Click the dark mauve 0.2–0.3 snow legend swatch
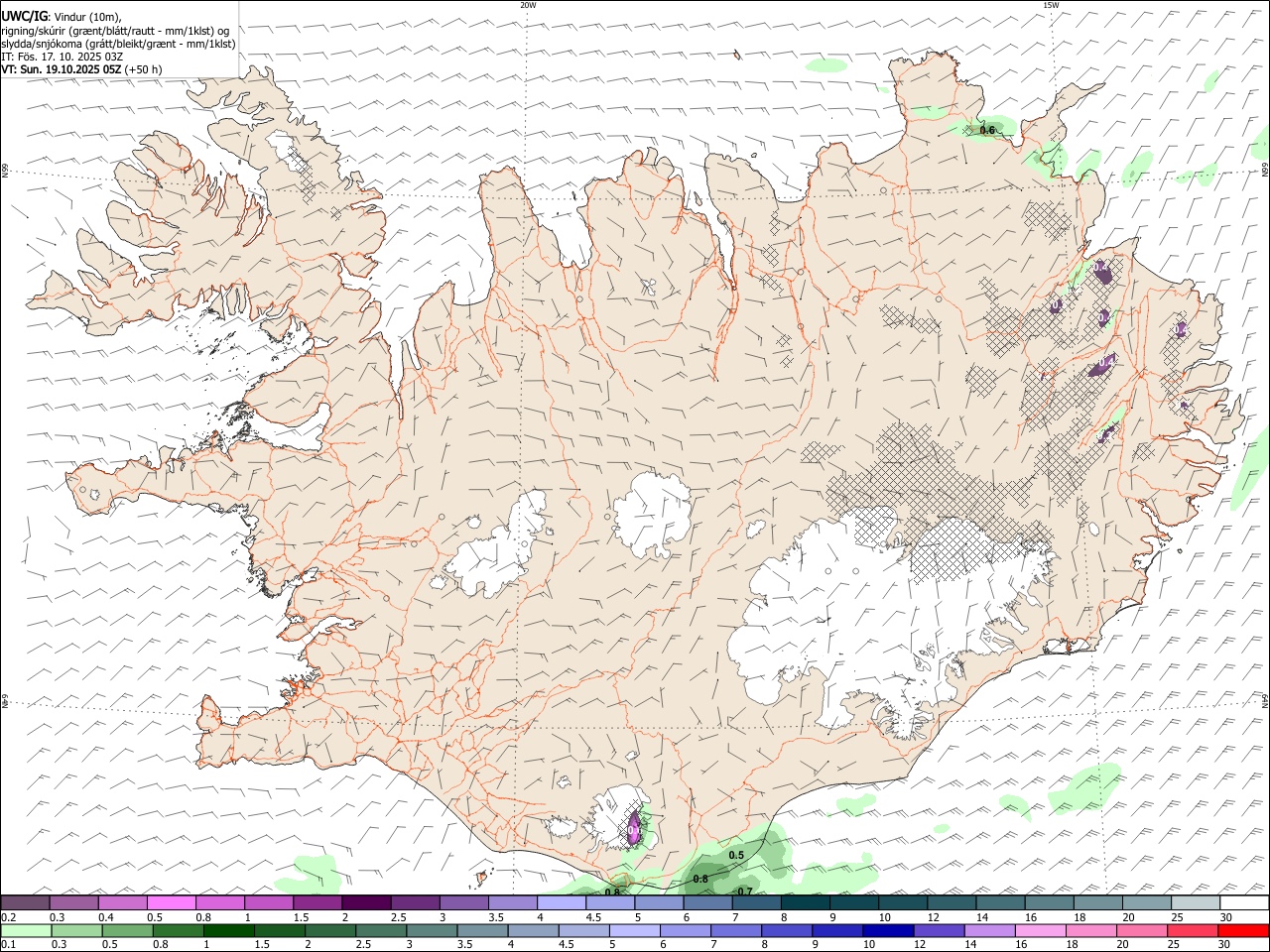This screenshot has width=1270, height=952. coord(25,903)
